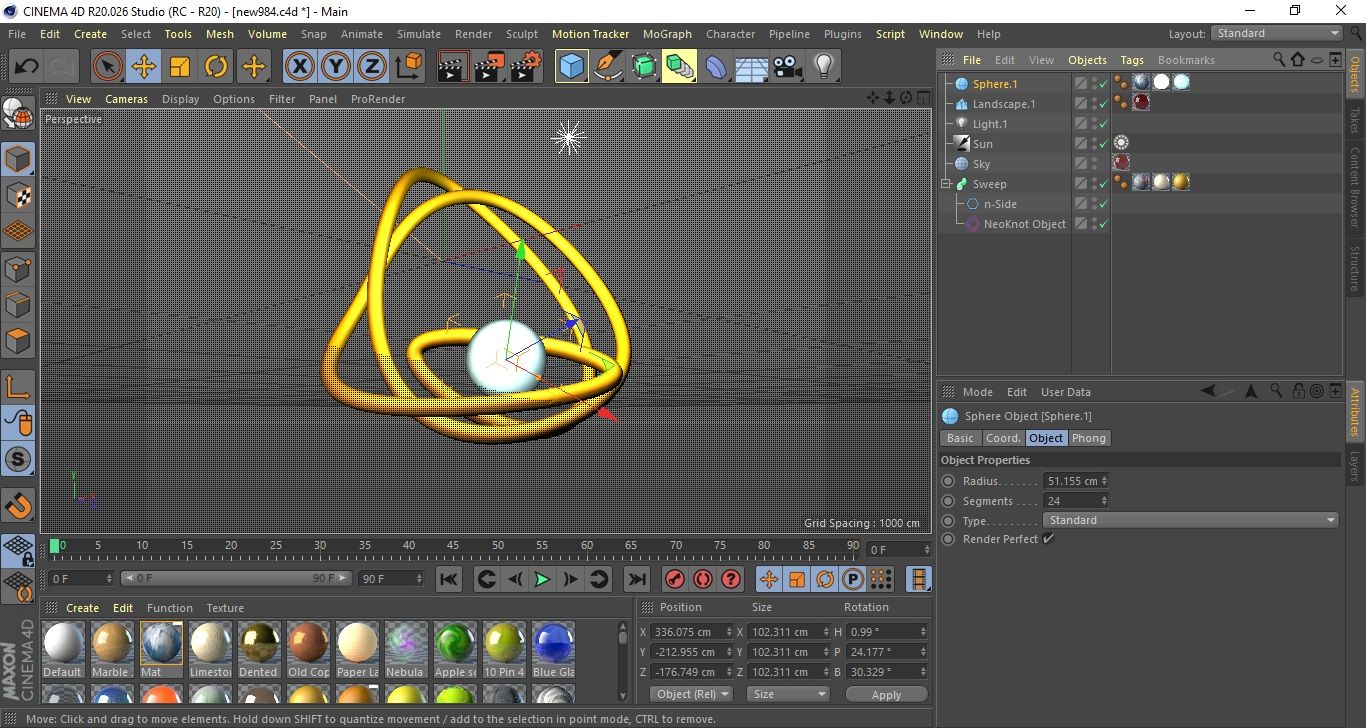
Task: Open the Bend deformer icon
Action: pyautogui.click(x=716, y=67)
